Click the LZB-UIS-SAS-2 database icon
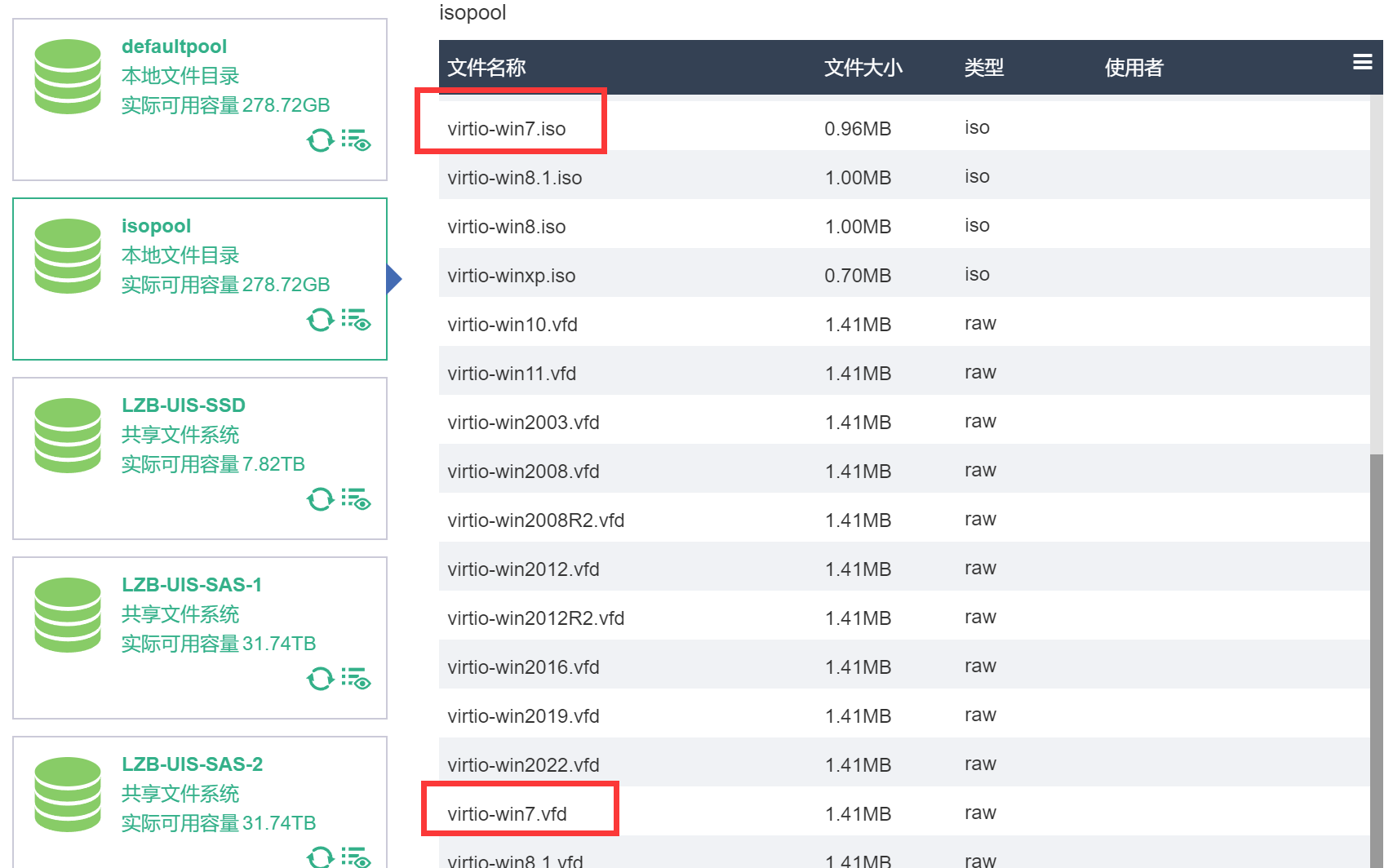Viewport: 1393px width, 868px height. [x=68, y=795]
